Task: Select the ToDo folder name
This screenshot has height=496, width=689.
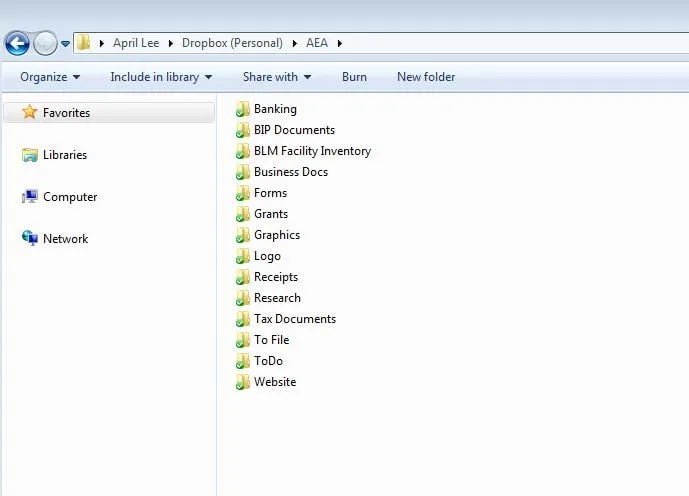Action: (x=268, y=361)
